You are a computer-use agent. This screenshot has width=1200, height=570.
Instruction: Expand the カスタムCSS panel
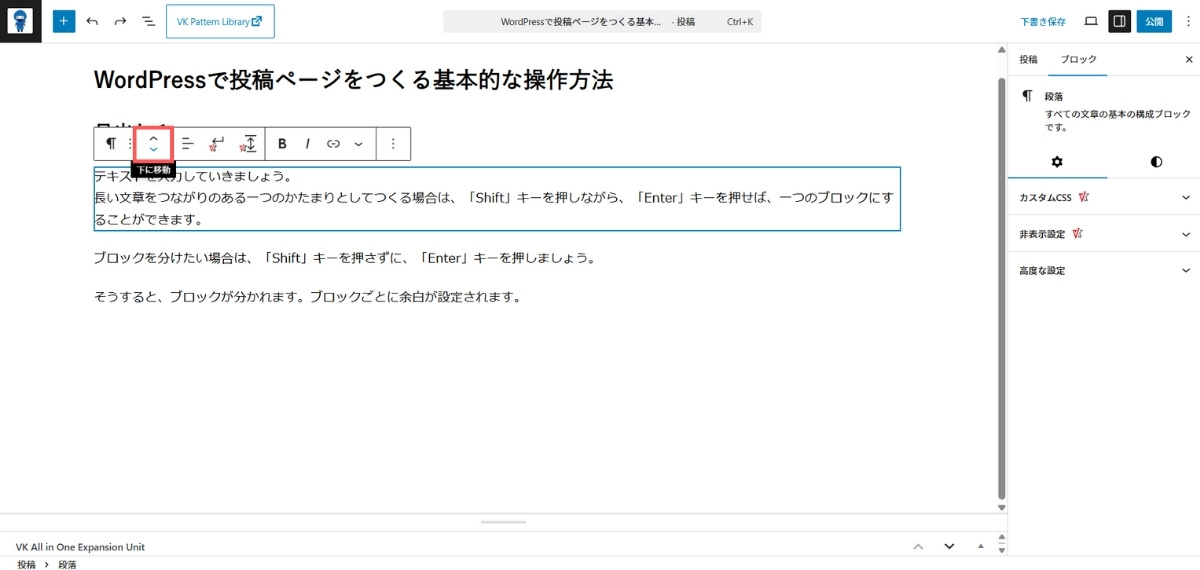1104,197
